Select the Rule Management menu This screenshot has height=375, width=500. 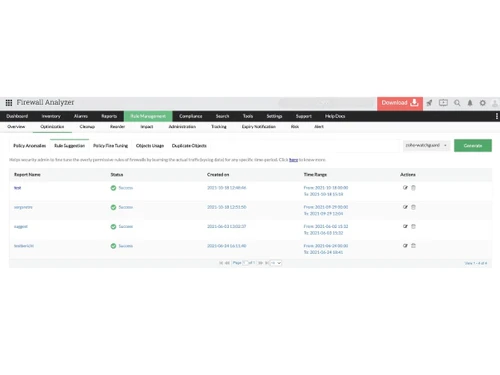[x=148, y=116]
